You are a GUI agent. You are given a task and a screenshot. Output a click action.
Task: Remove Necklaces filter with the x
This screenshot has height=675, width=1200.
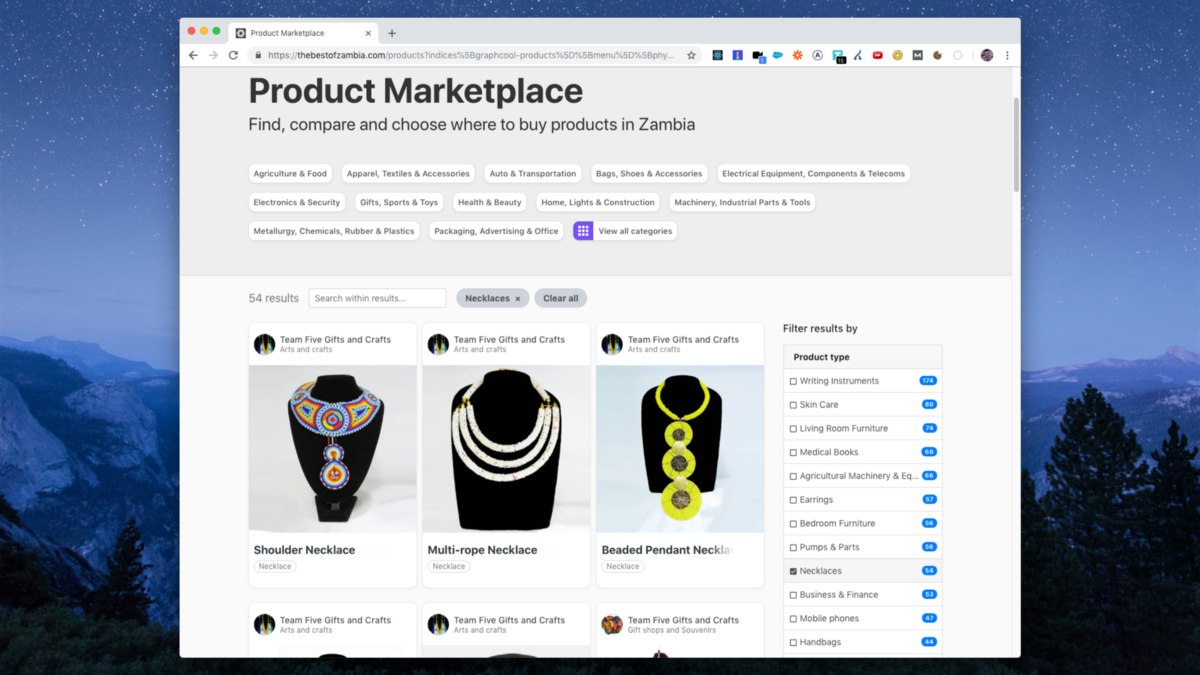(x=518, y=299)
